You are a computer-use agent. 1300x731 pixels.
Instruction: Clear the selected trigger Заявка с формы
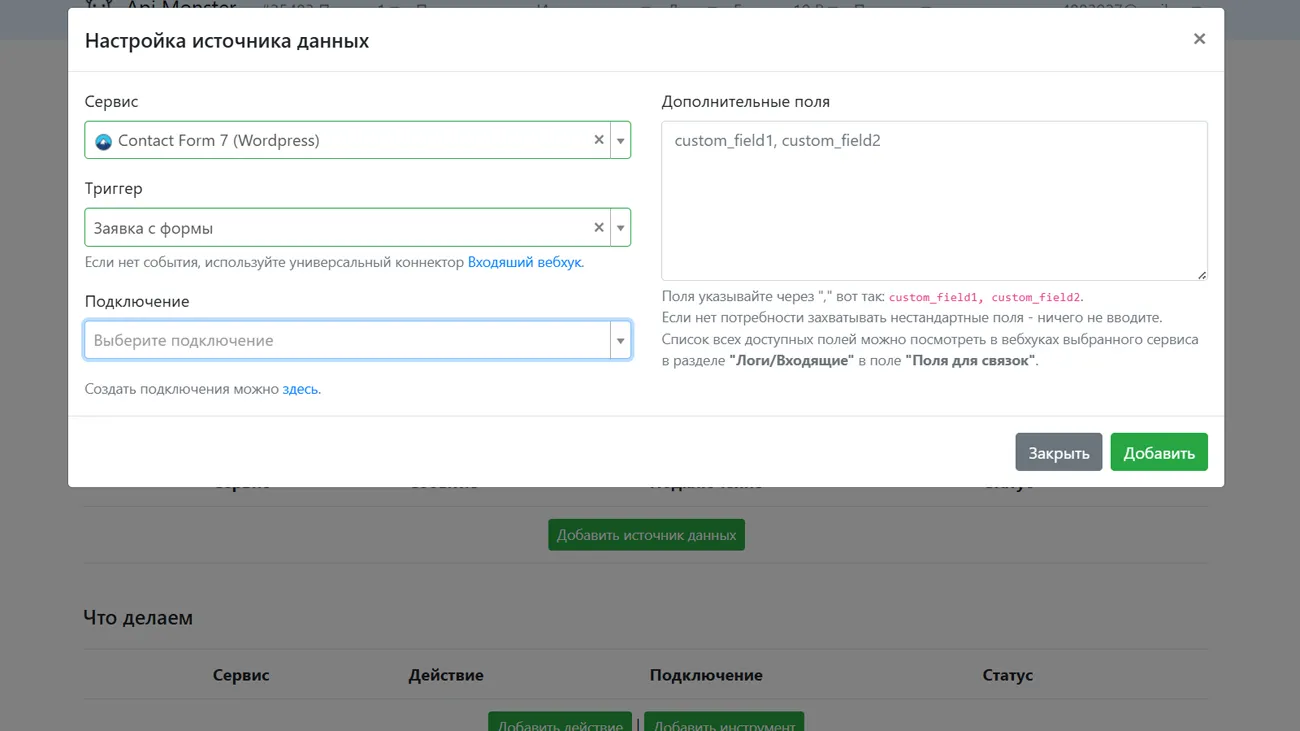tap(599, 227)
